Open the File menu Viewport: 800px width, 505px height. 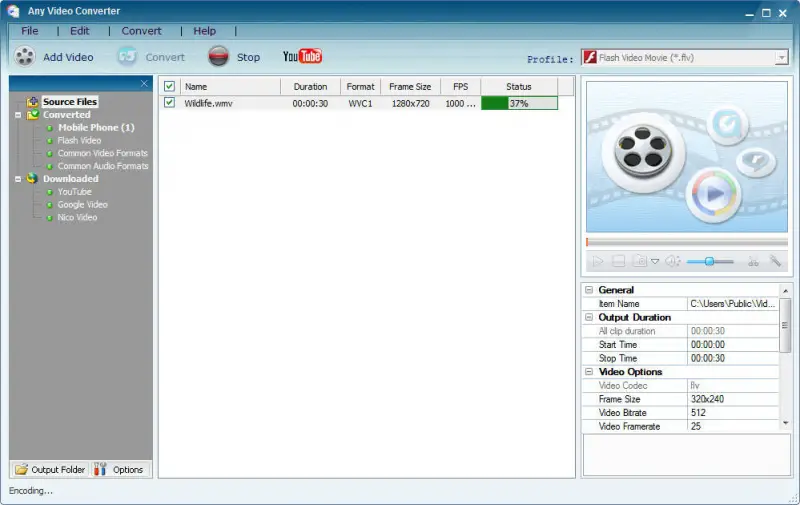(30, 31)
